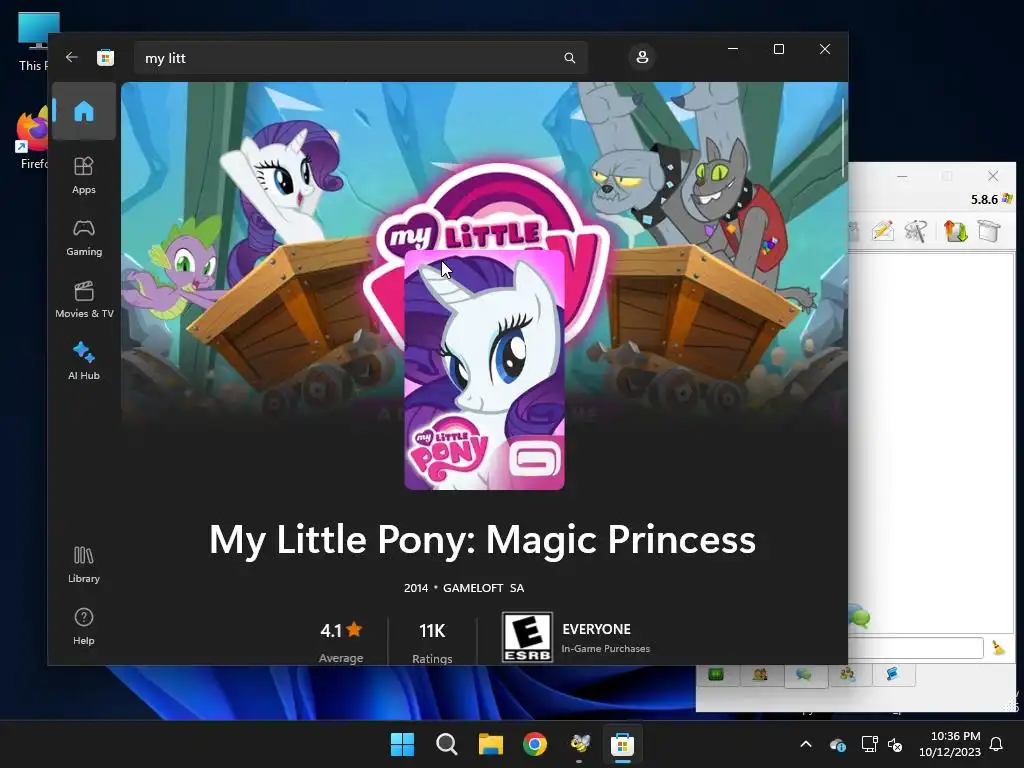Select the chat bubbles tab in background window
This screenshot has width=1024, height=768.
804,675
